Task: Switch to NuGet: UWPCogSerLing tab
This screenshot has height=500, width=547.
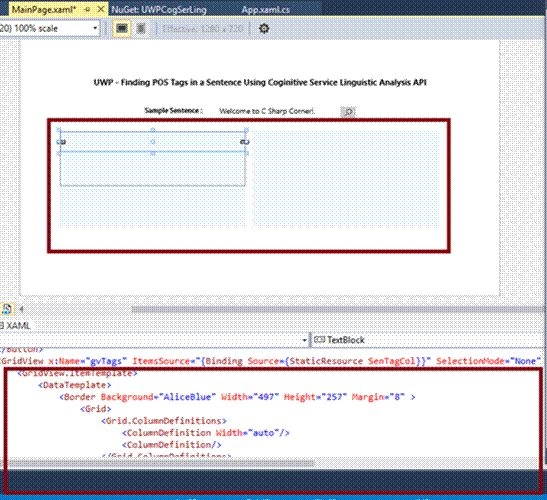Action: tap(158, 9)
